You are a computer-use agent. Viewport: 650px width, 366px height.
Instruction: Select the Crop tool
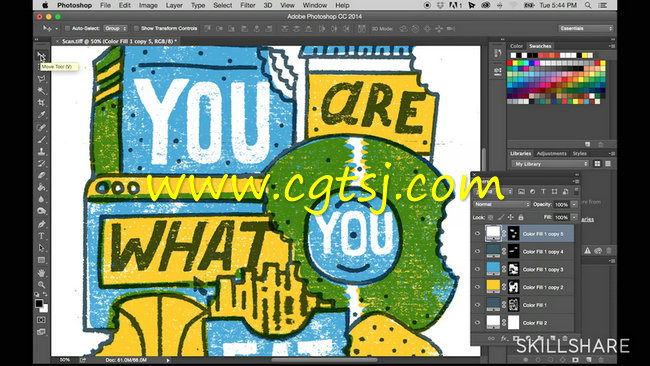tap(41, 103)
